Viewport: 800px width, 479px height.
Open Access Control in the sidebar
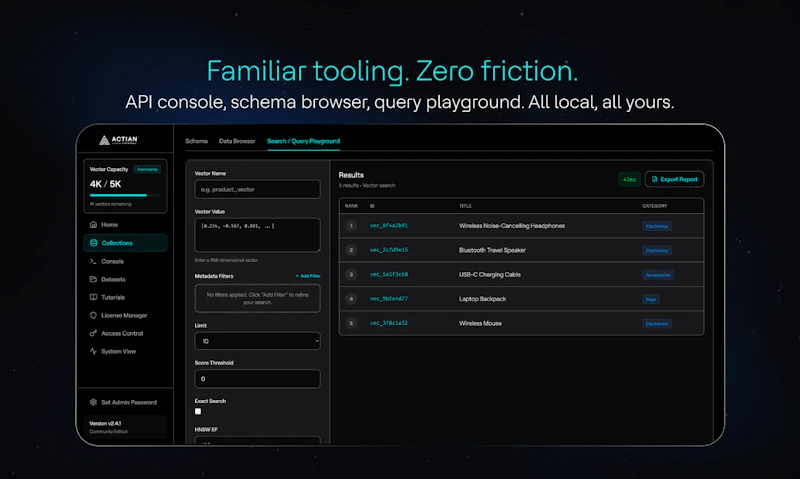coord(126,333)
